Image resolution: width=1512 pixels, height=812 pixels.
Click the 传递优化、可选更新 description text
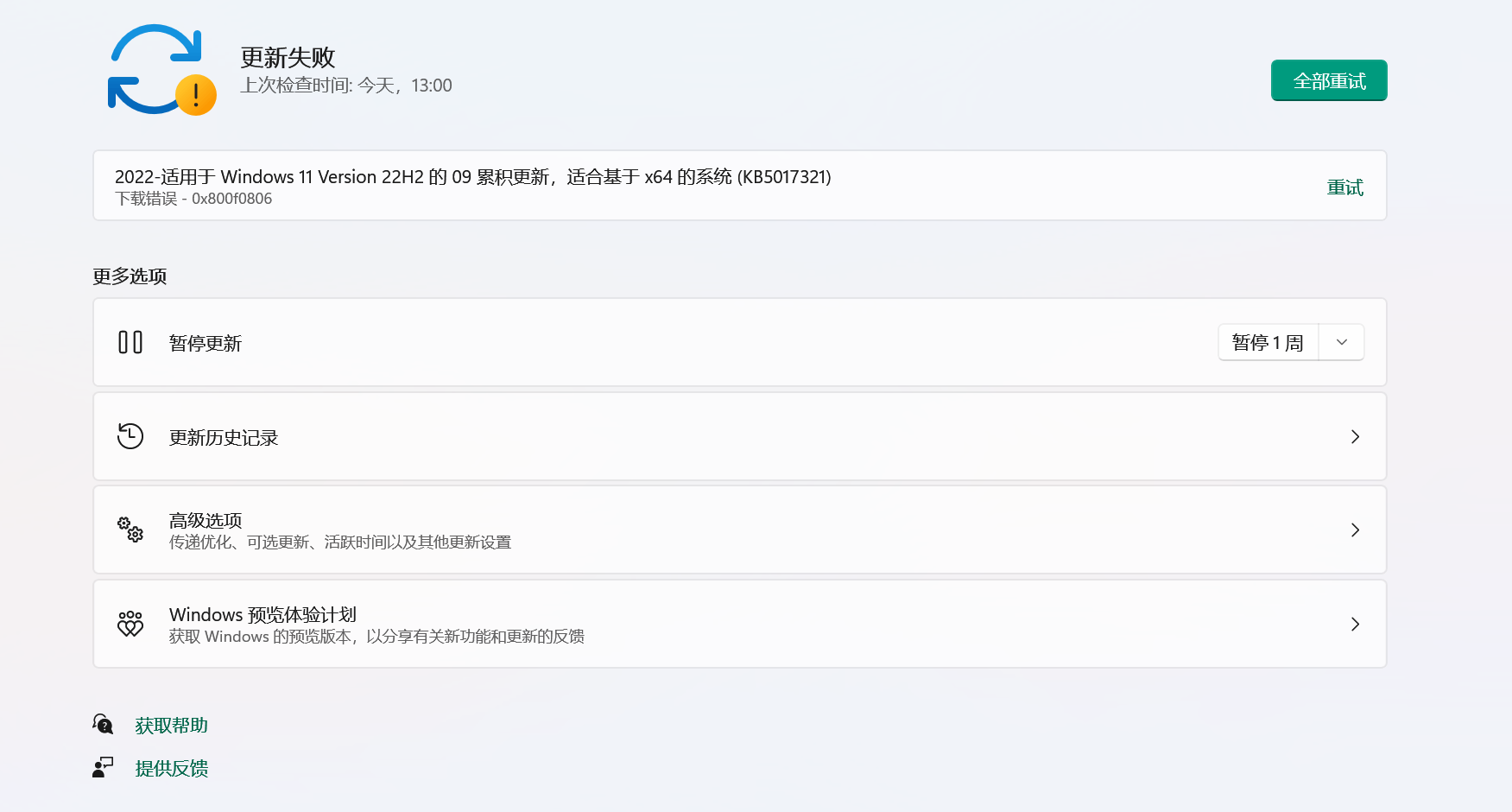pyautogui.click(x=340, y=542)
